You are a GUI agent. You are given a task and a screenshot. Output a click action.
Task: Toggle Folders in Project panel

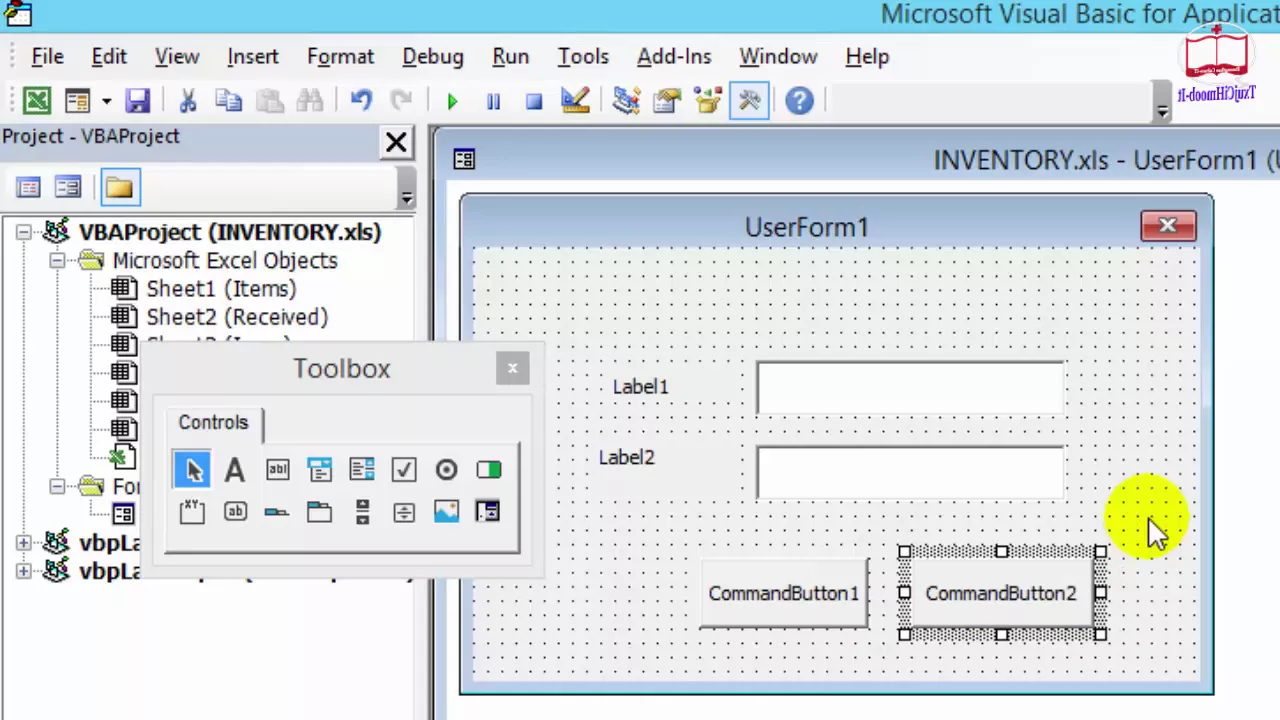coord(119,187)
